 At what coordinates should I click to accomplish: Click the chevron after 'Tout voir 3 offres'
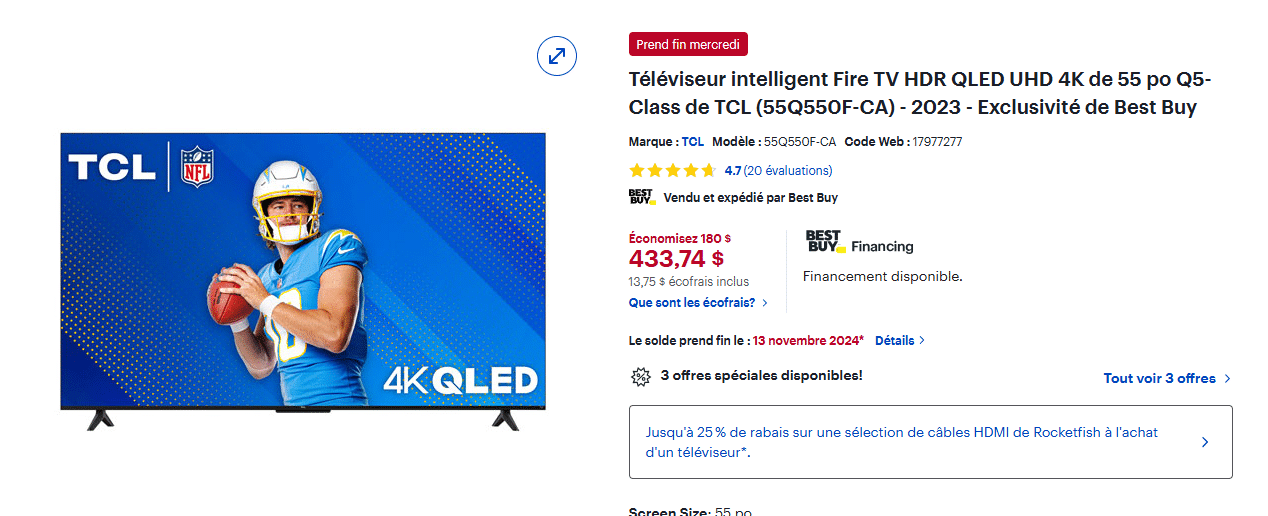coord(1227,378)
